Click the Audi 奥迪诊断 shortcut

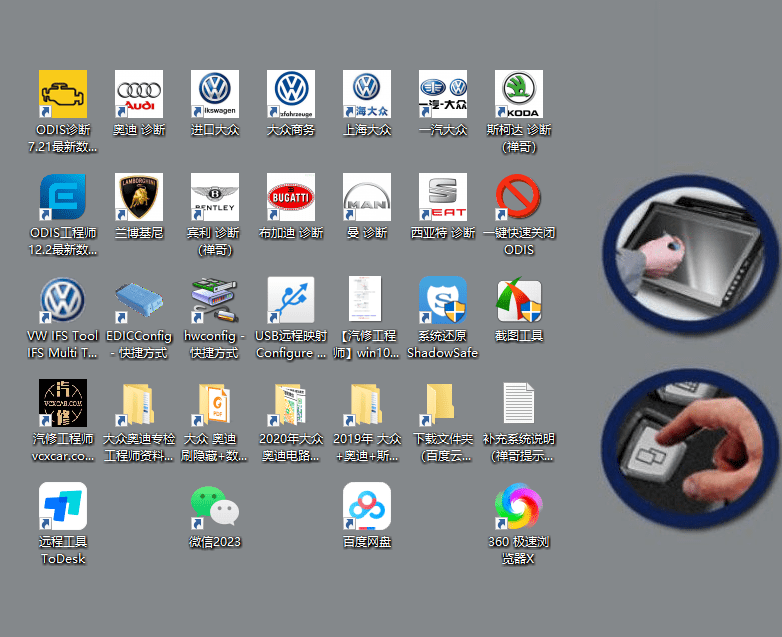pyautogui.click(x=139, y=95)
